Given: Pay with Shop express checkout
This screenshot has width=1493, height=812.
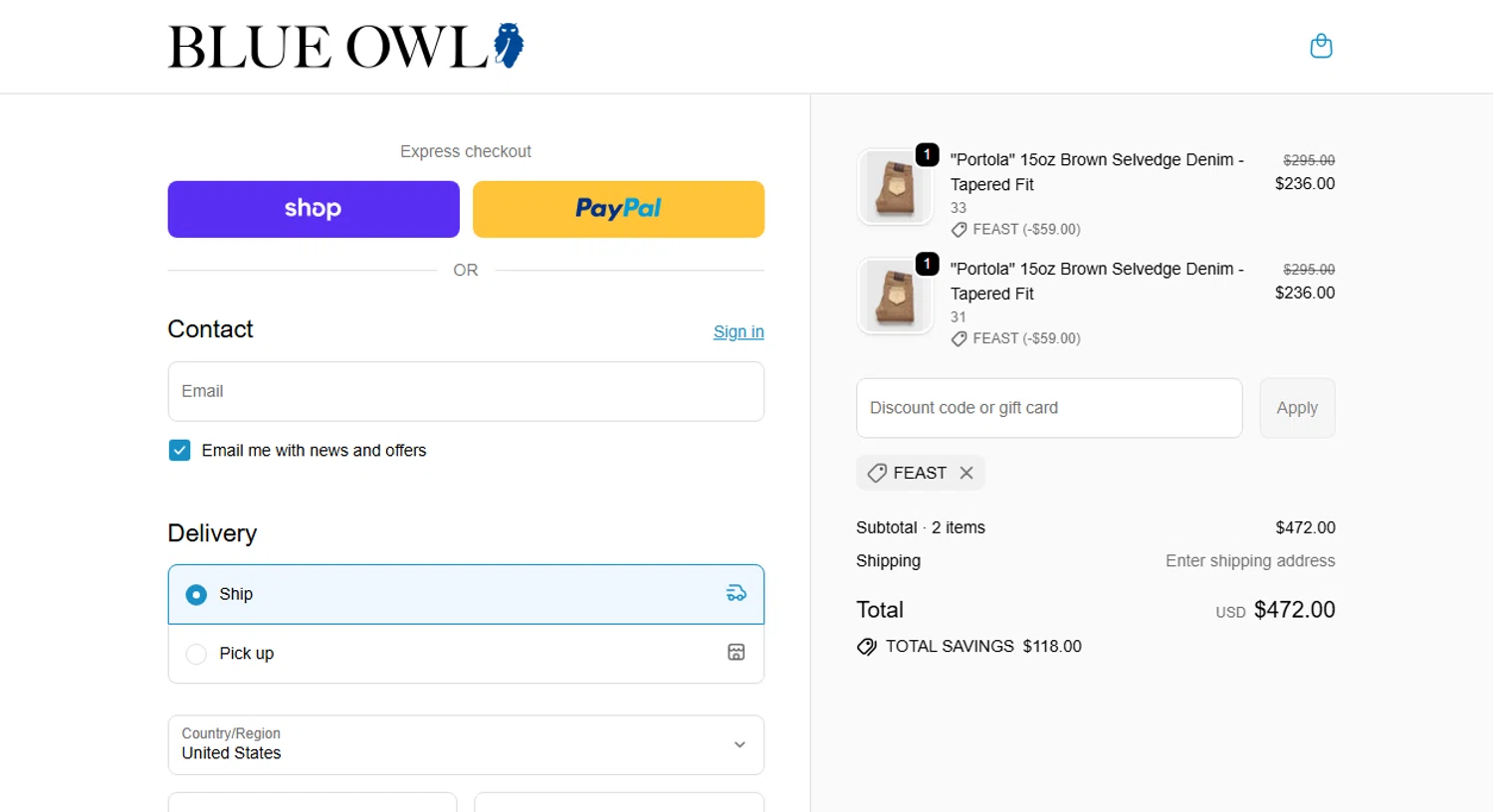Looking at the screenshot, I should click(314, 209).
